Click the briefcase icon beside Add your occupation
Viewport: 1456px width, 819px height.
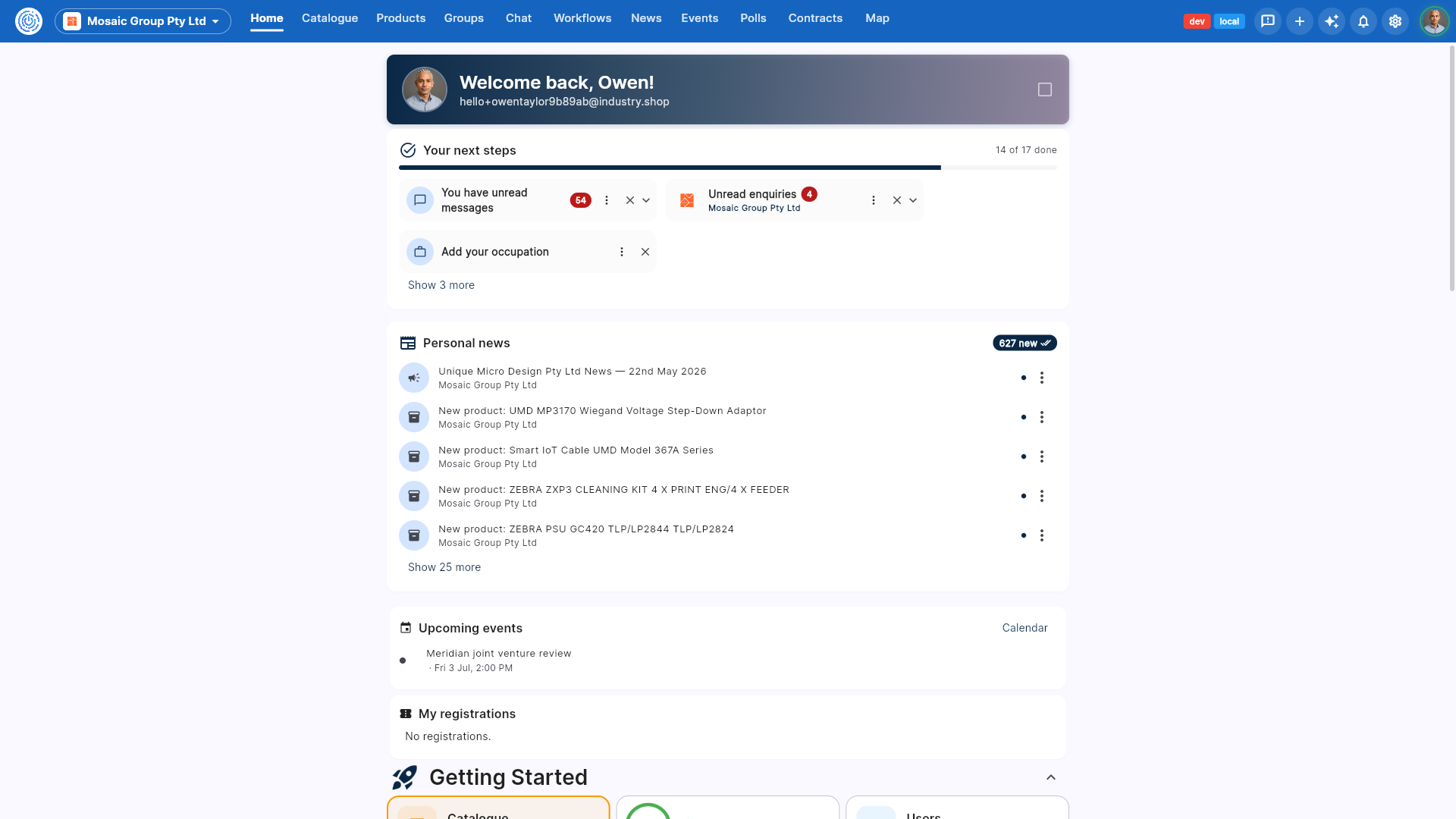(420, 252)
